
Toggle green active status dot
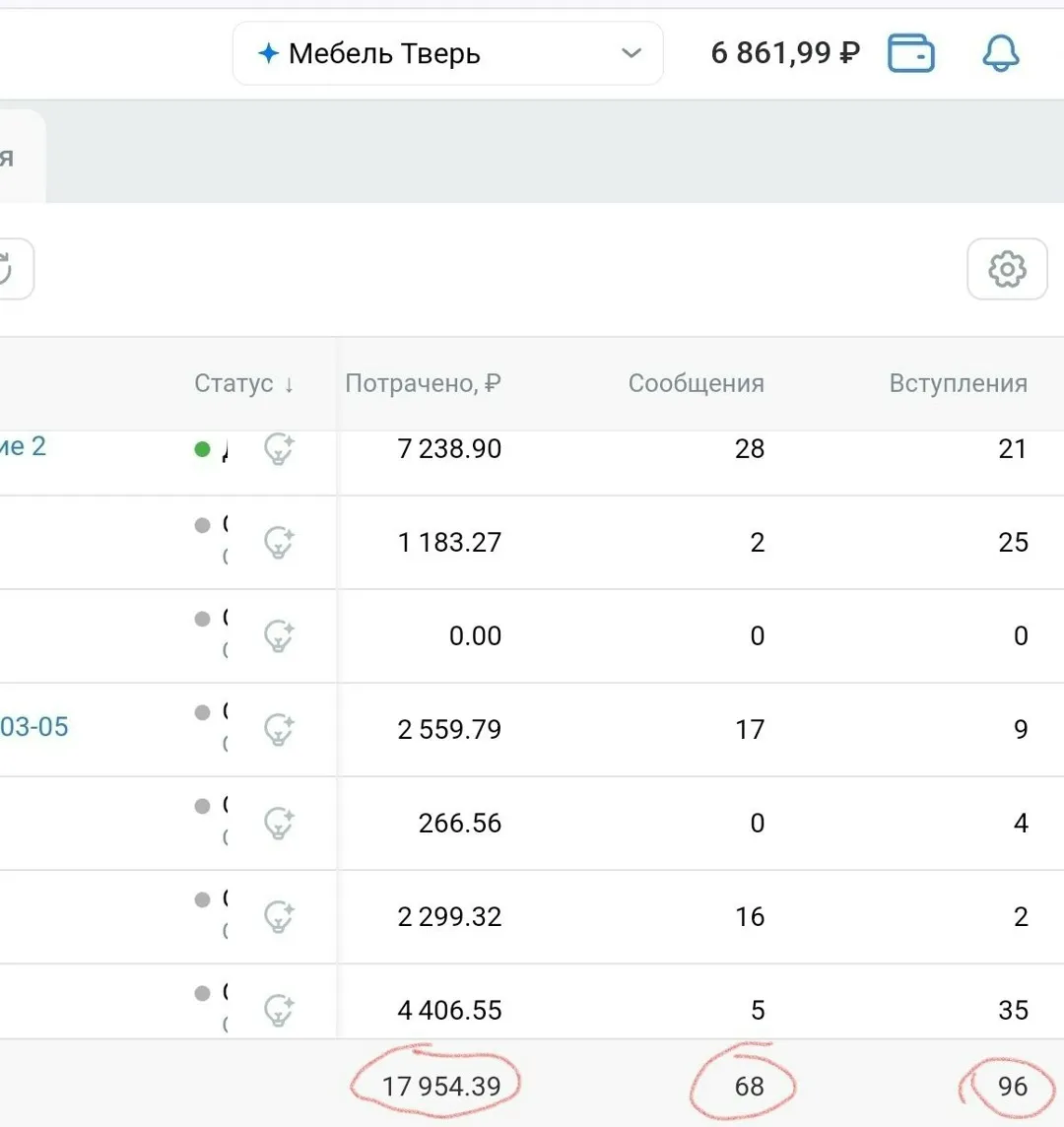[x=203, y=449]
